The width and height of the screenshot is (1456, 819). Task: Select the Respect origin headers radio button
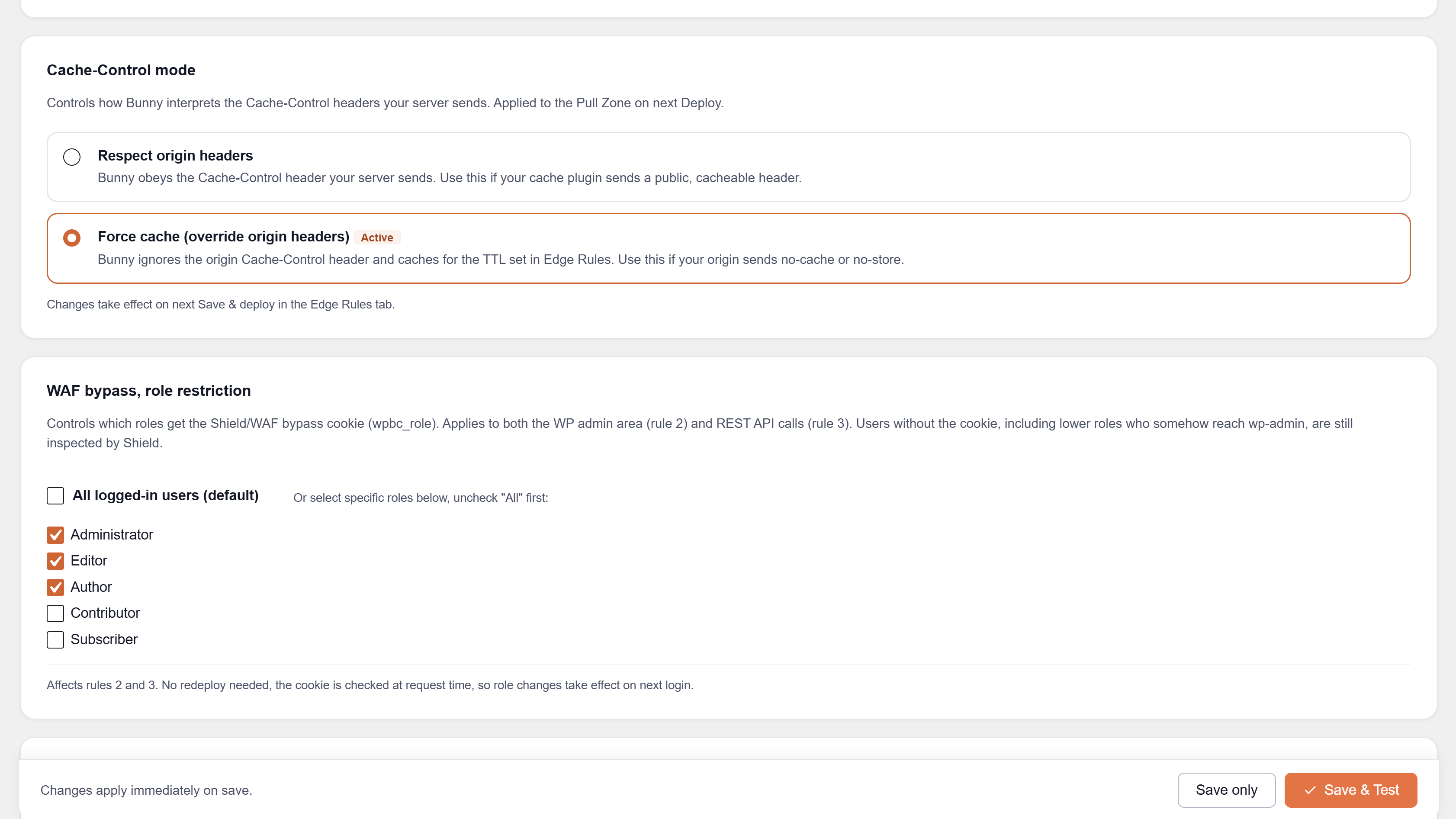(x=72, y=157)
